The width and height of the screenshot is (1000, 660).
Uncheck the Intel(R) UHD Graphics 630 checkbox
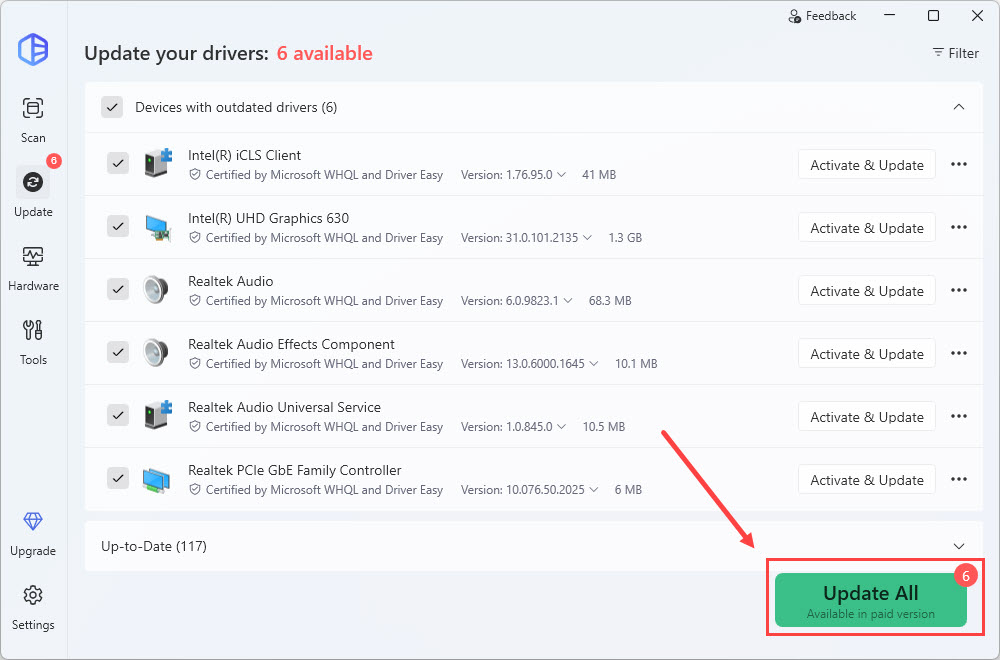pos(118,227)
